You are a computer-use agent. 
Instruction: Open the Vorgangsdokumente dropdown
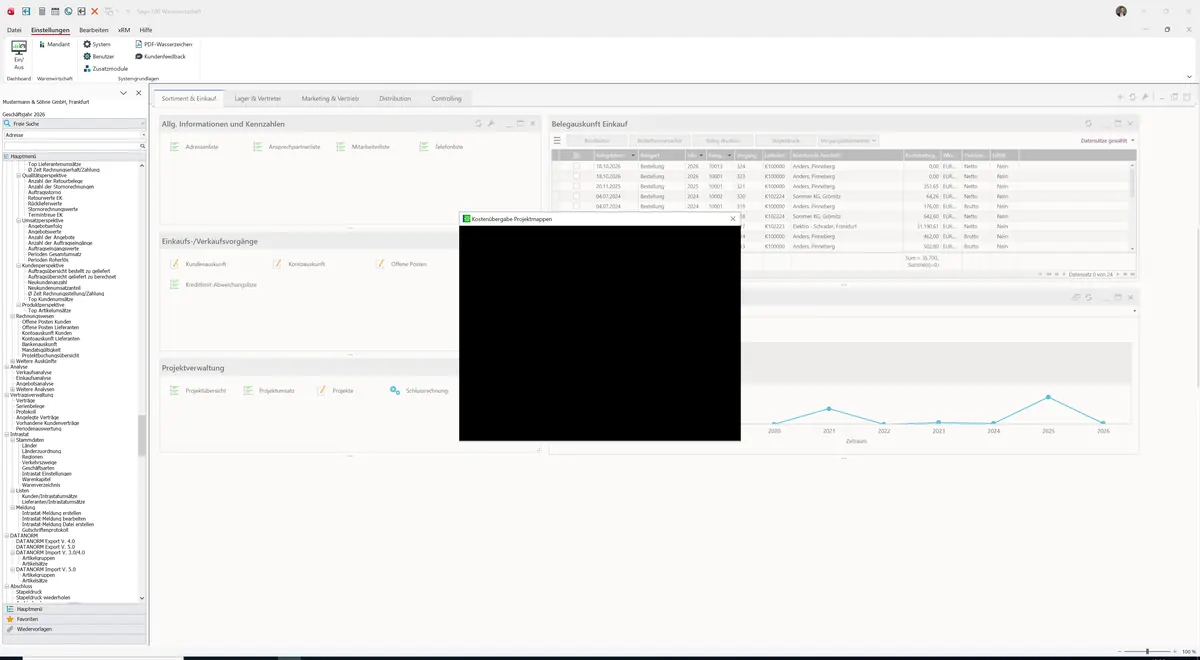tap(847, 141)
